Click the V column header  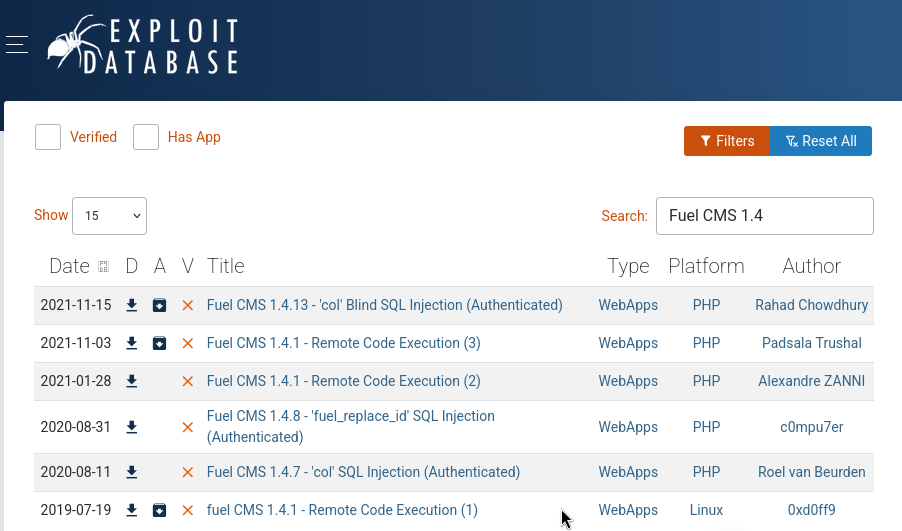coord(188,266)
